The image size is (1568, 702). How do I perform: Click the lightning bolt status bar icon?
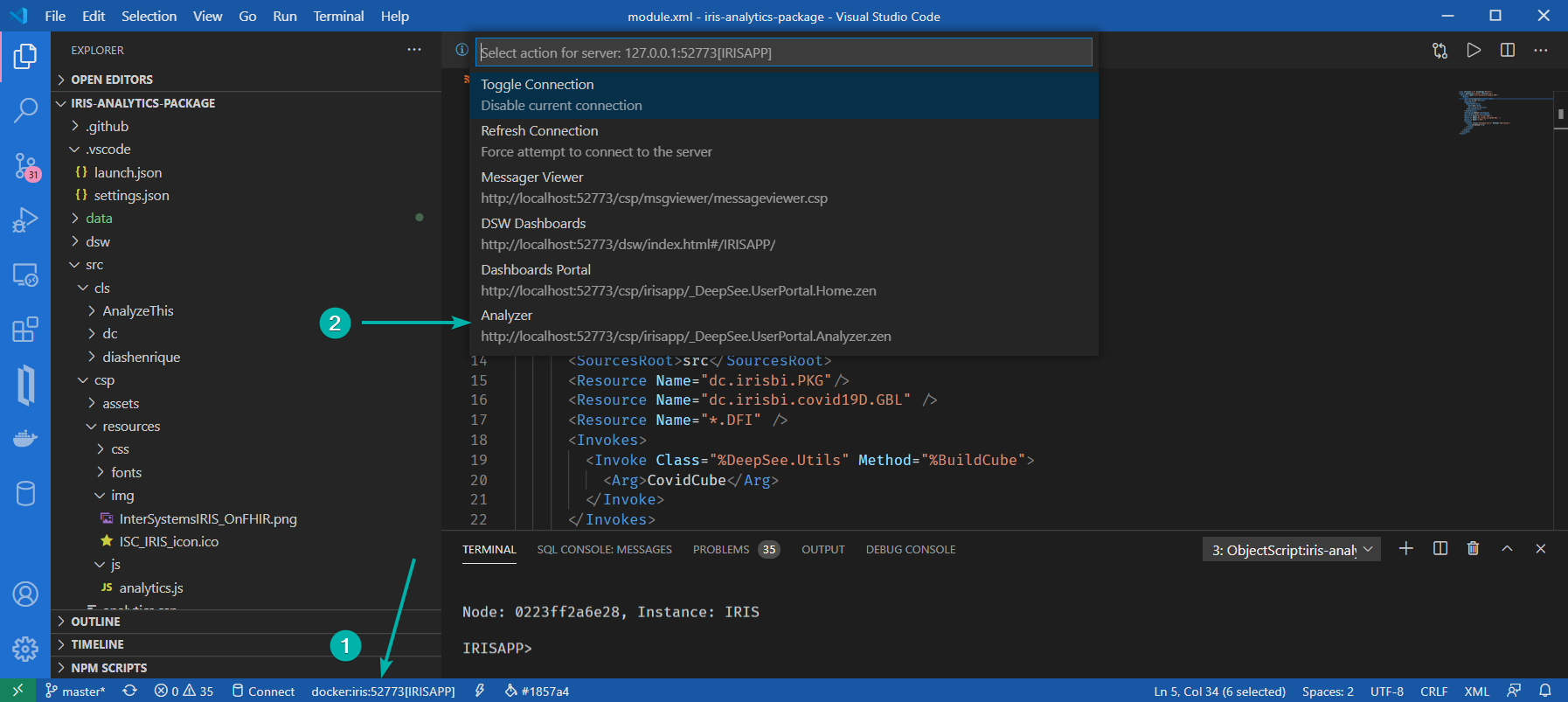pos(480,691)
